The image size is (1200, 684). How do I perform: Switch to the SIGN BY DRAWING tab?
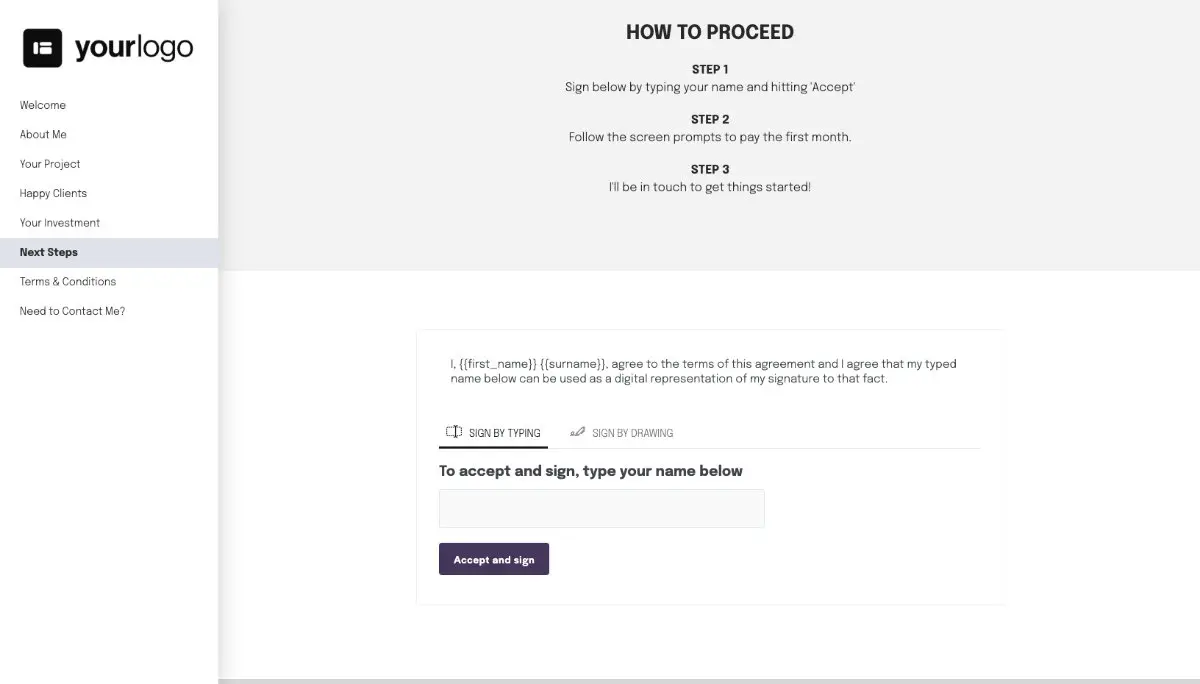pyautogui.click(x=632, y=432)
